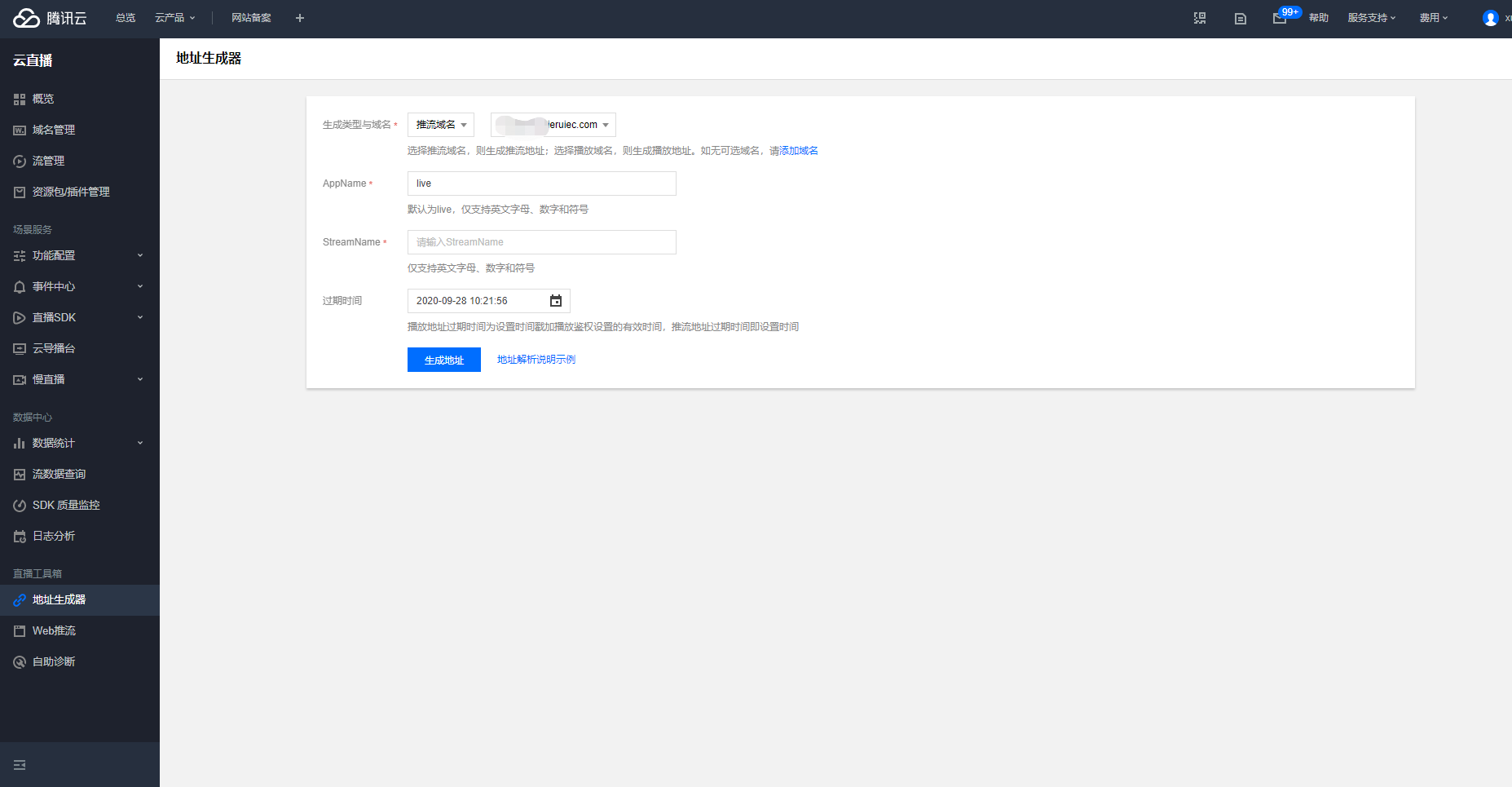
Task: Click the user avatar icon
Action: (x=1491, y=18)
